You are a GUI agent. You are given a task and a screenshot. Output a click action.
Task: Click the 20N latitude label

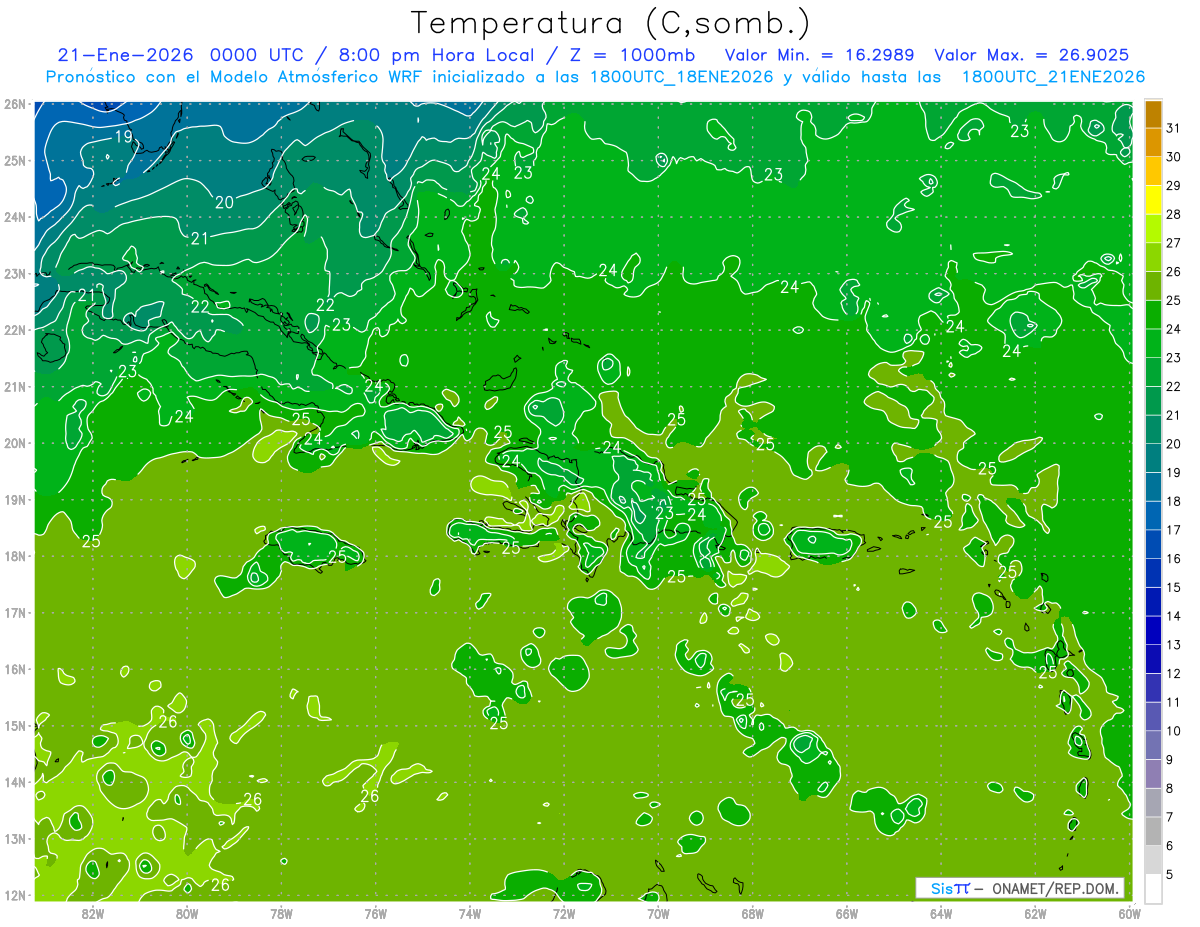[15, 443]
